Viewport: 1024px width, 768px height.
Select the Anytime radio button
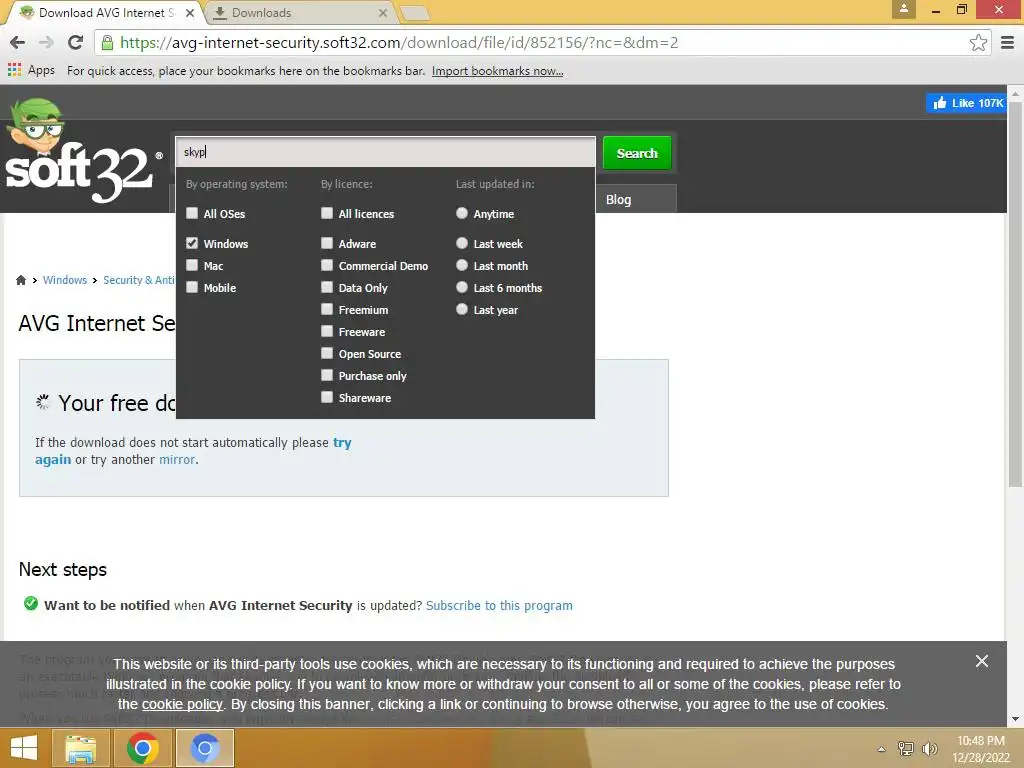point(462,213)
